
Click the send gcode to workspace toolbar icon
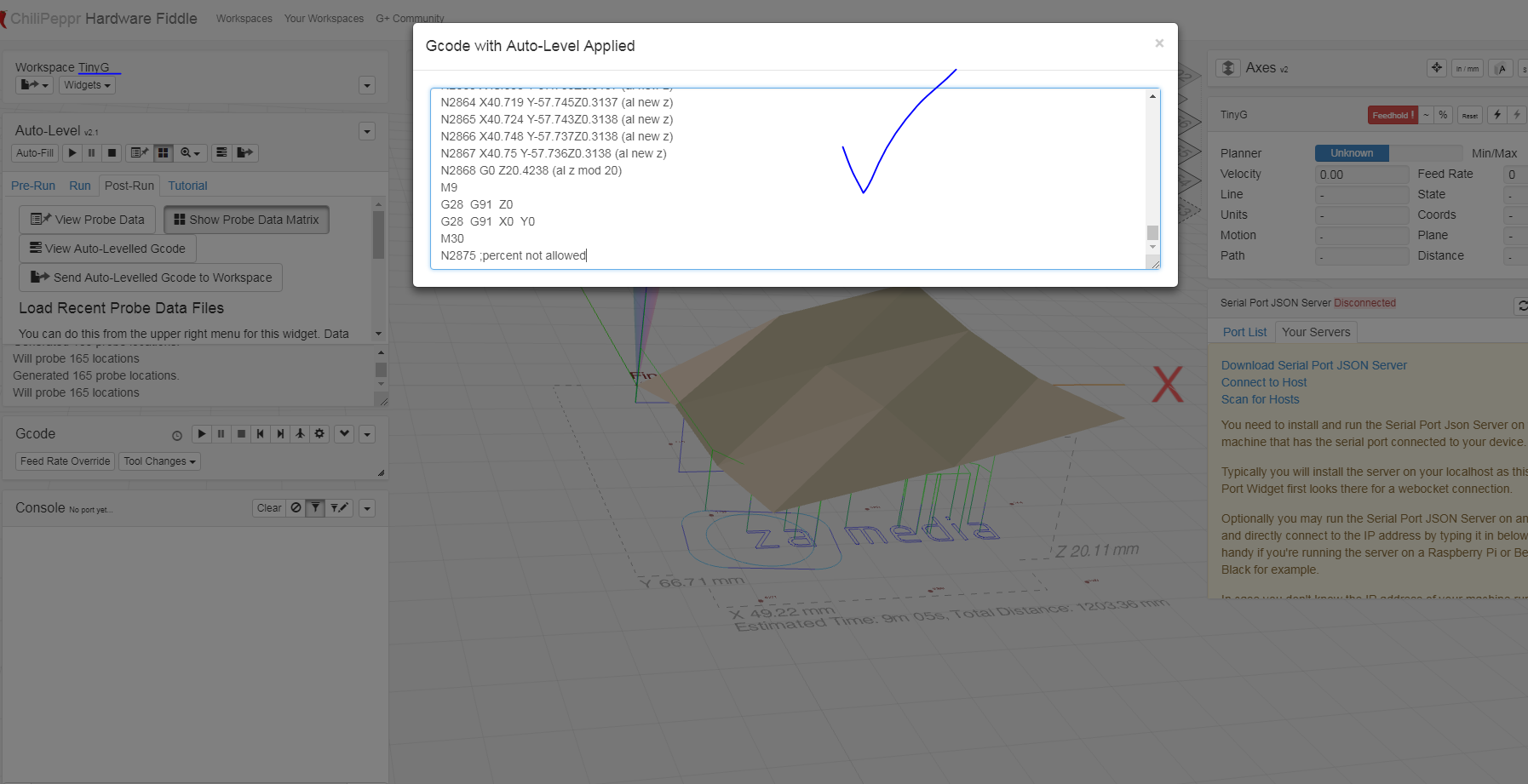245,153
